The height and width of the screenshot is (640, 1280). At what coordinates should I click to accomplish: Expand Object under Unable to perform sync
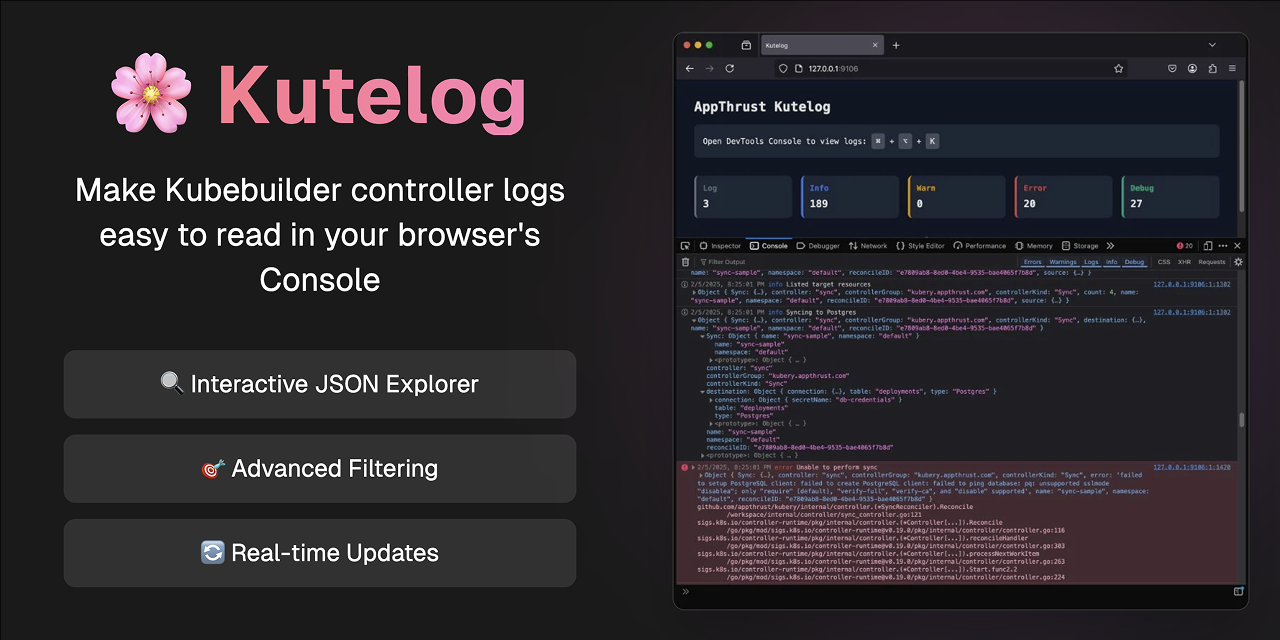click(701, 475)
